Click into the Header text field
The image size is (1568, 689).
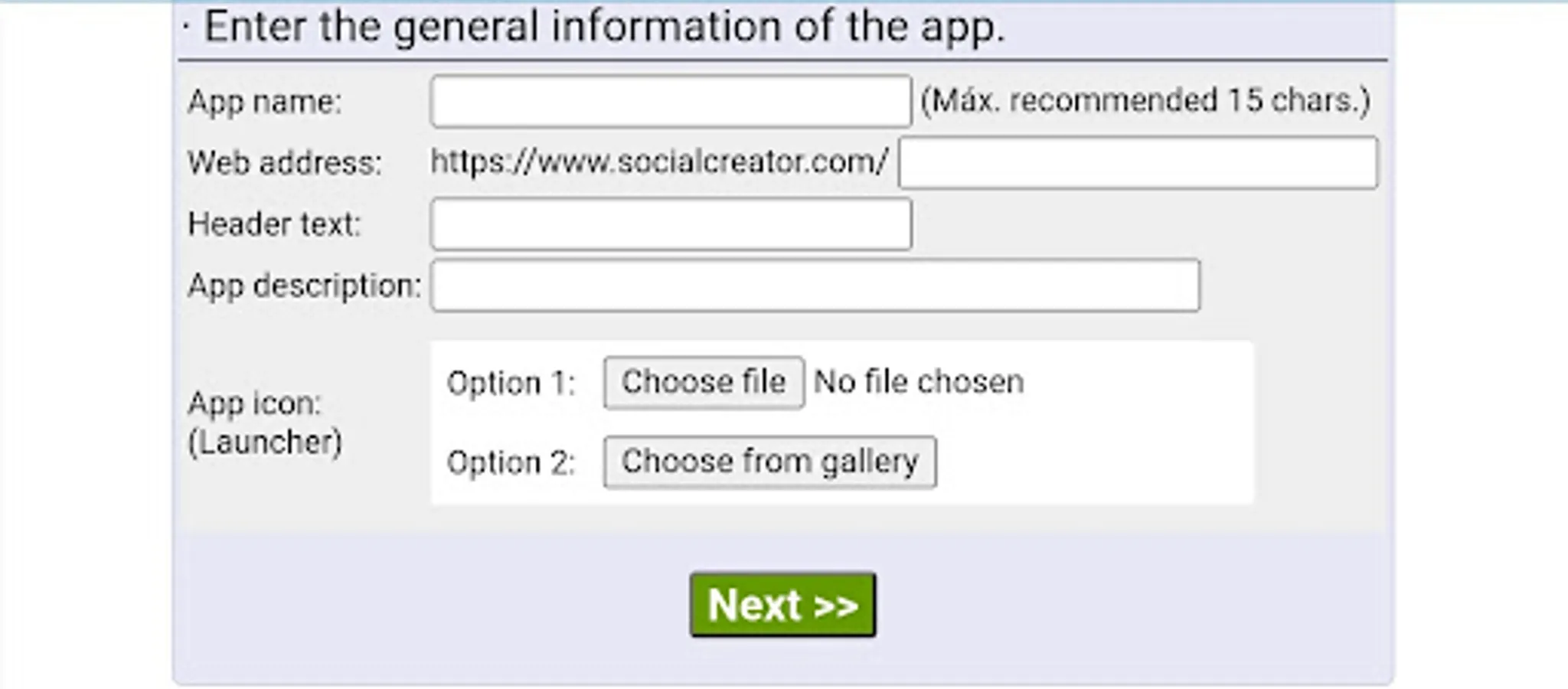671,224
